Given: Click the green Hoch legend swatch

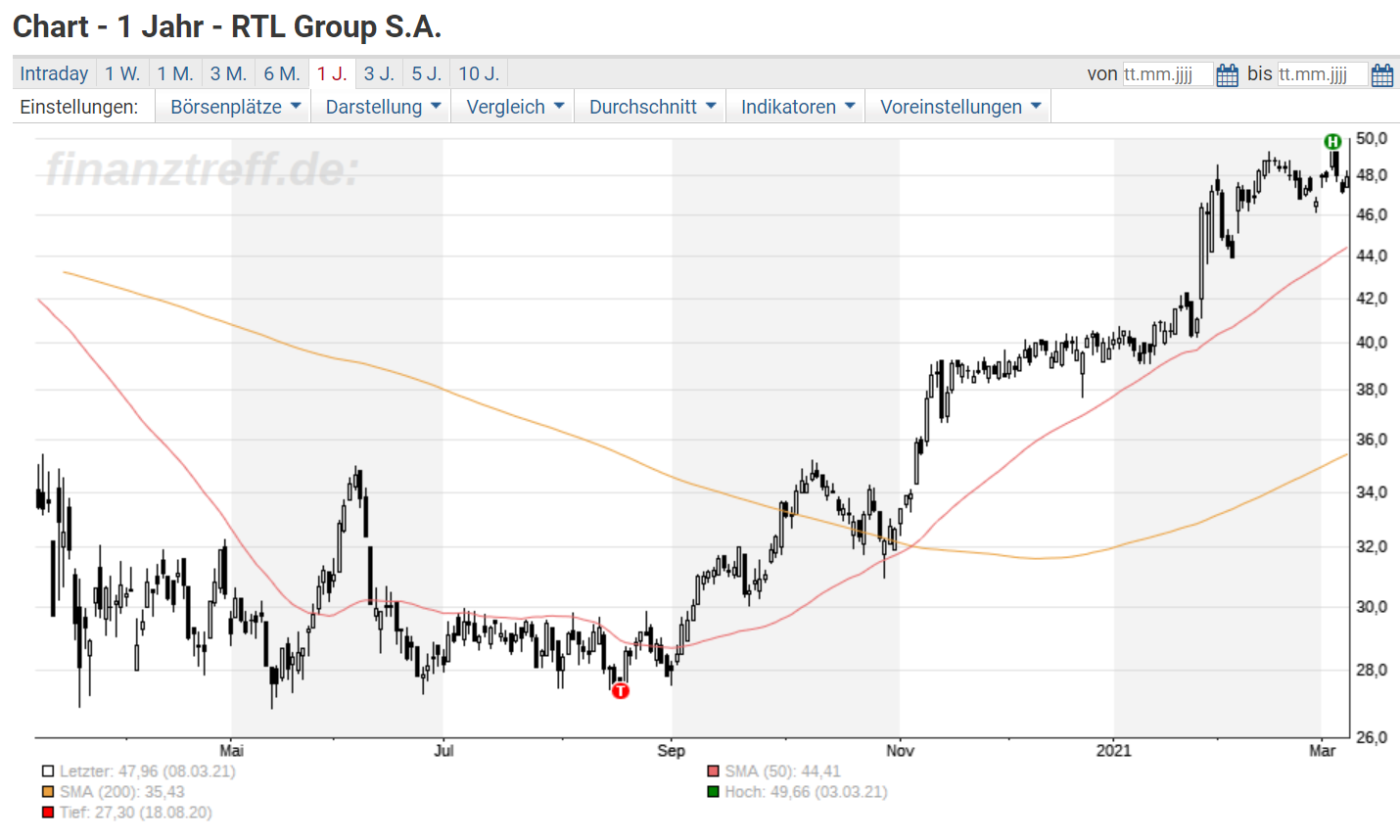Looking at the screenshot, I should tap(714, 792).
